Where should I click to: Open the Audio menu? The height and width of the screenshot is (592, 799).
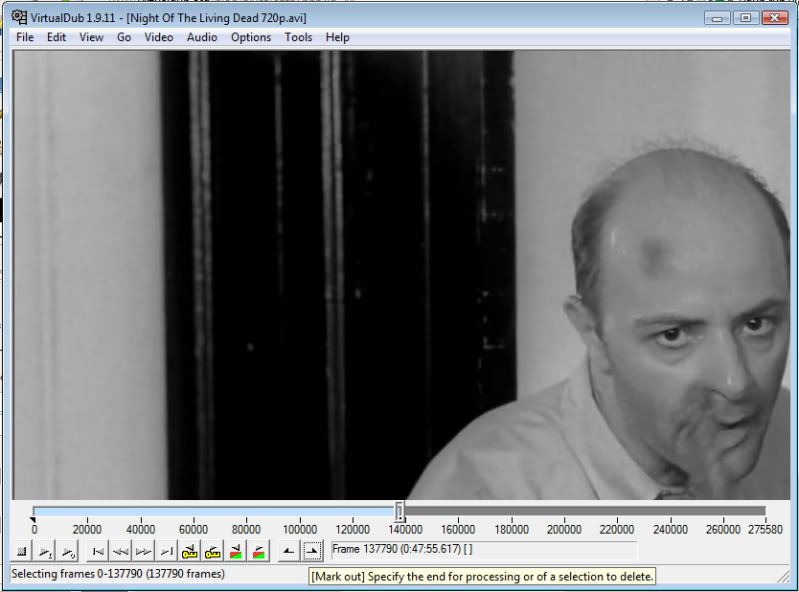tap(202, 37)
